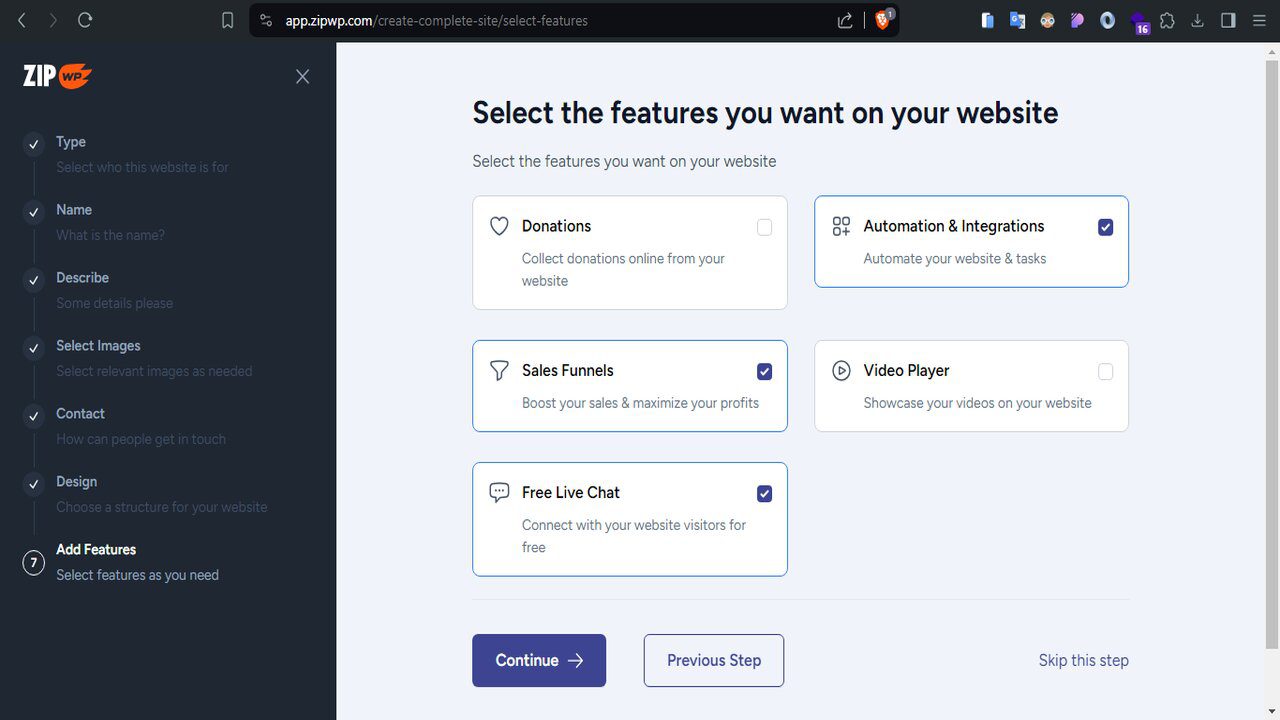Close the sidebar with X icon
Screen dimensions: 1280x720
[302, 77]
